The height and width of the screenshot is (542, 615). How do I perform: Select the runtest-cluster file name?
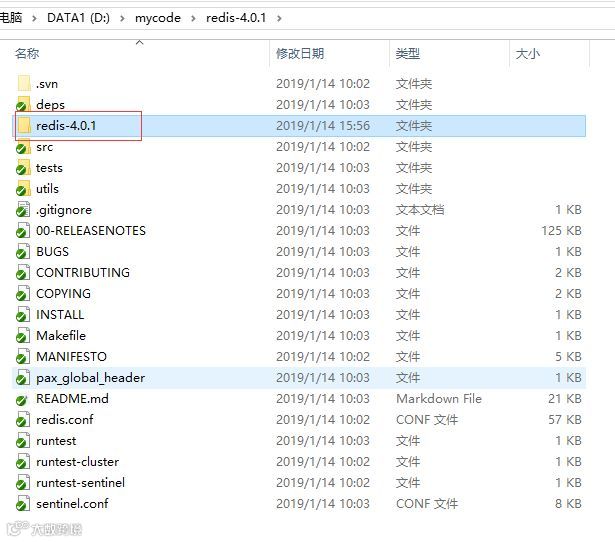point(77,462)
